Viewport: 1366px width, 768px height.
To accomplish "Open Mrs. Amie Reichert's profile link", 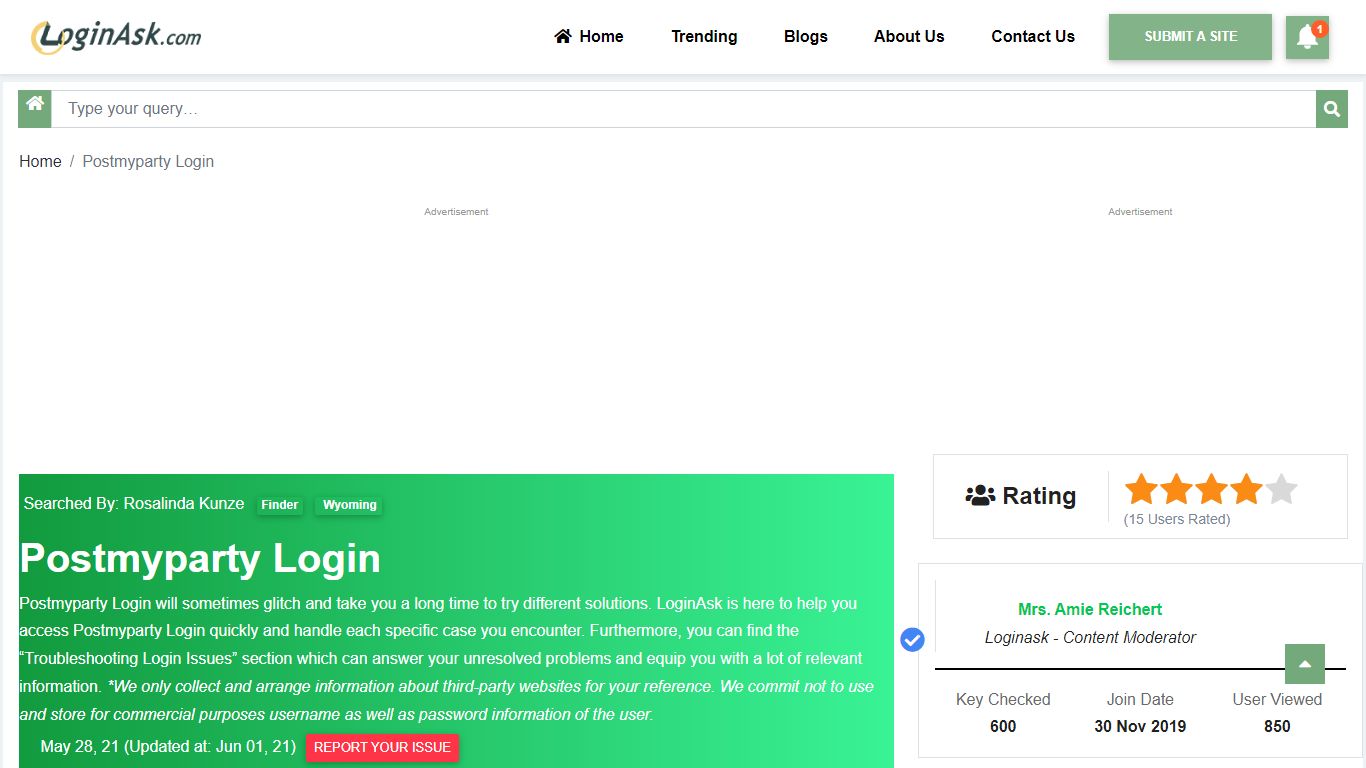I will (x=1089, y=609).
